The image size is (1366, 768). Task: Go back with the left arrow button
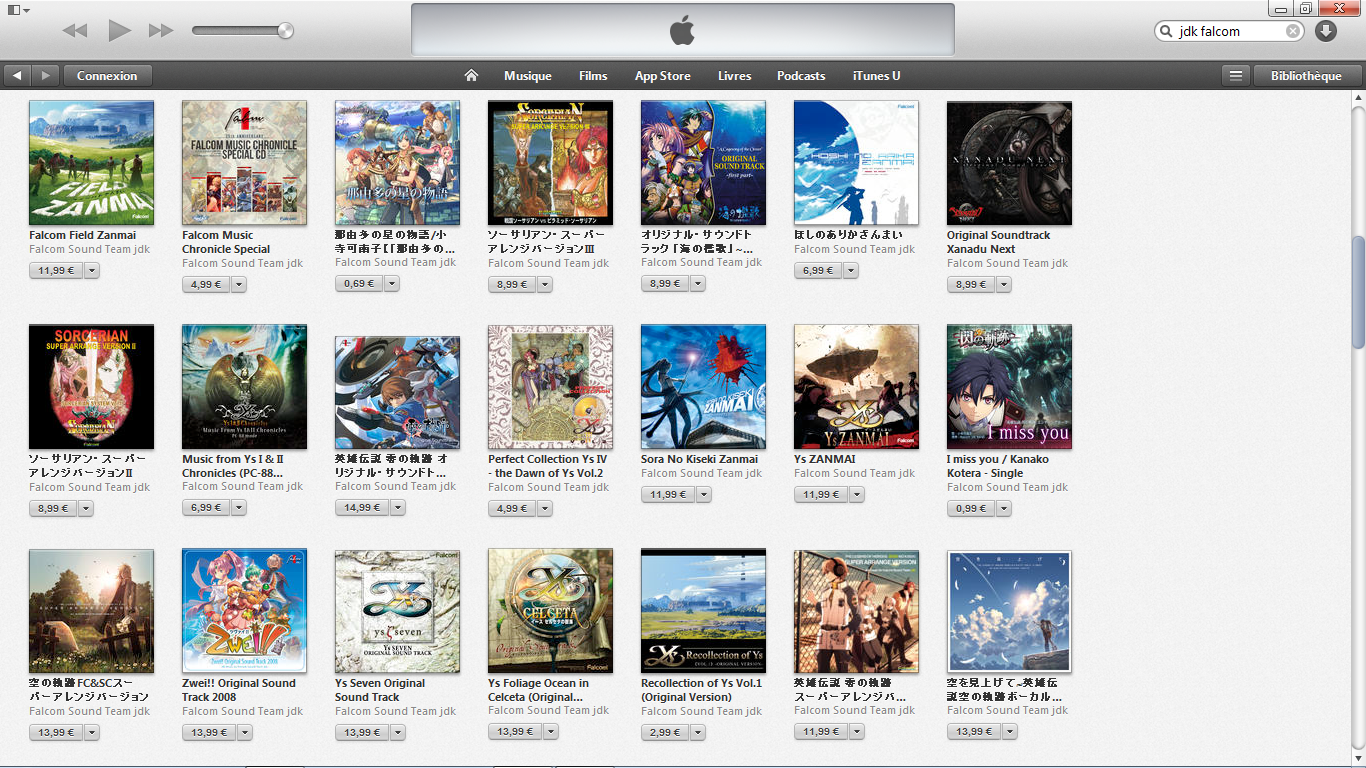tap(17, 76)
